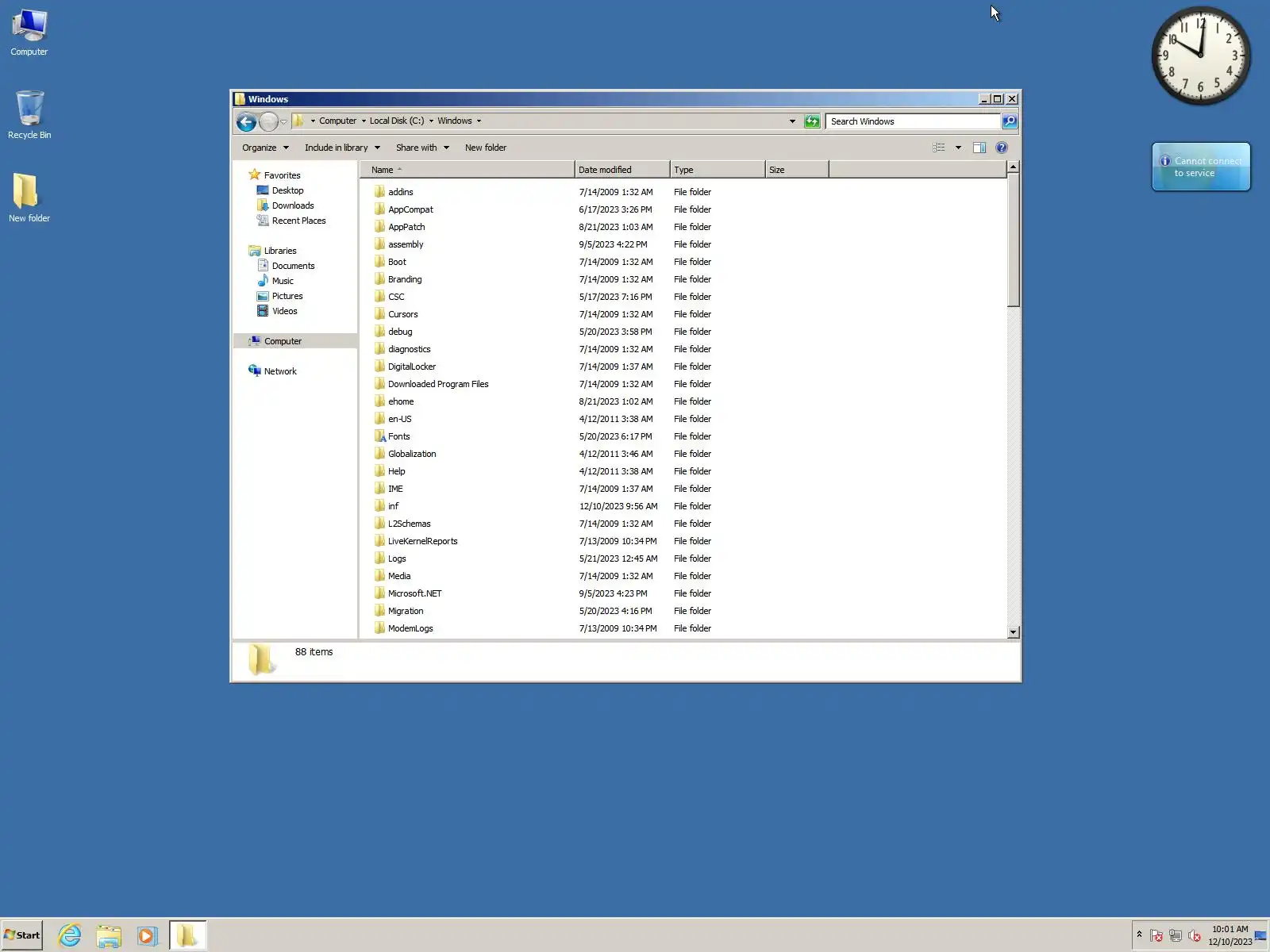
Task: Click the desktop clock gadget
Action: [x=1200, y=56]
